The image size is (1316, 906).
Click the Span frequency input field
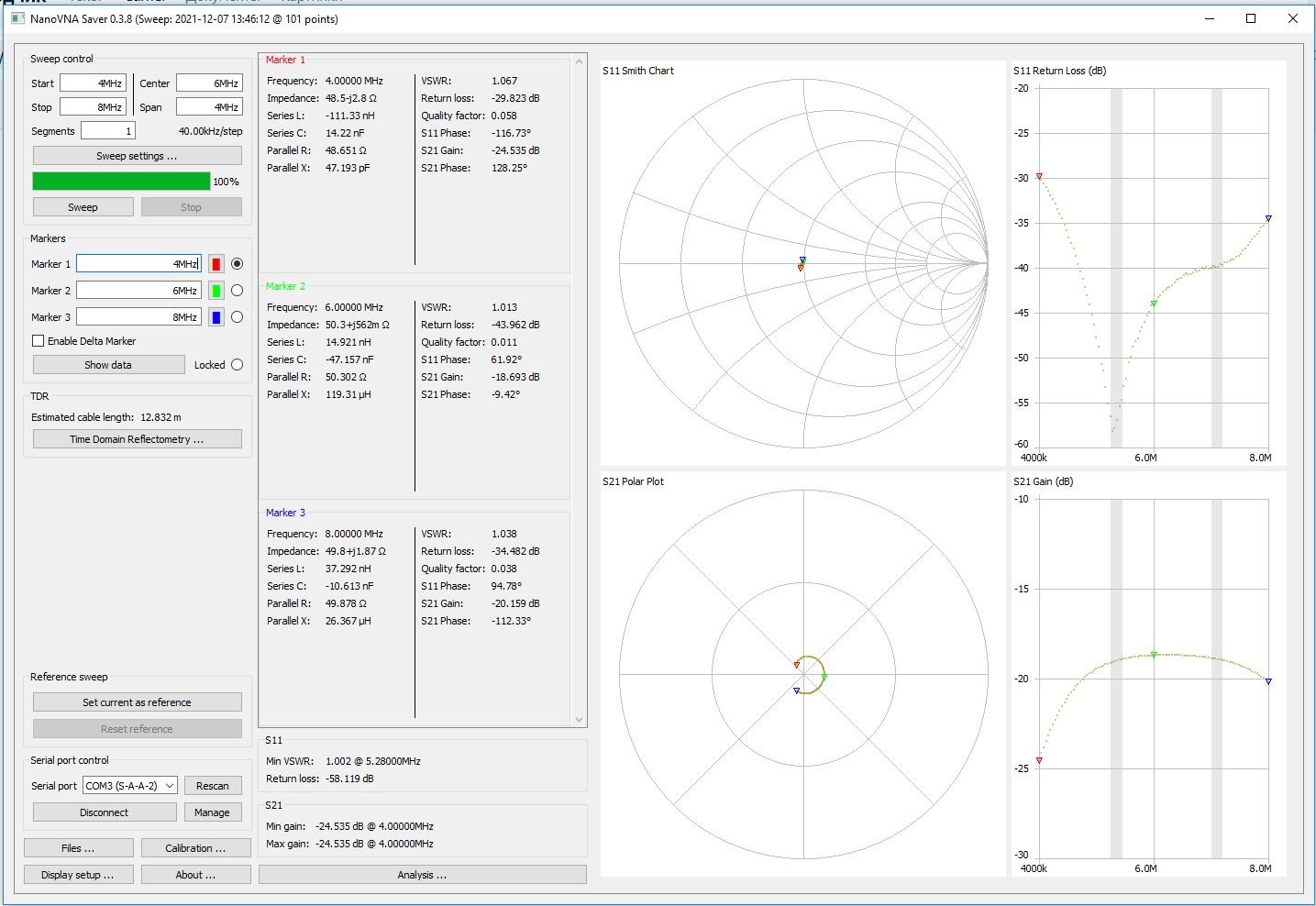(x=209, y=107)
